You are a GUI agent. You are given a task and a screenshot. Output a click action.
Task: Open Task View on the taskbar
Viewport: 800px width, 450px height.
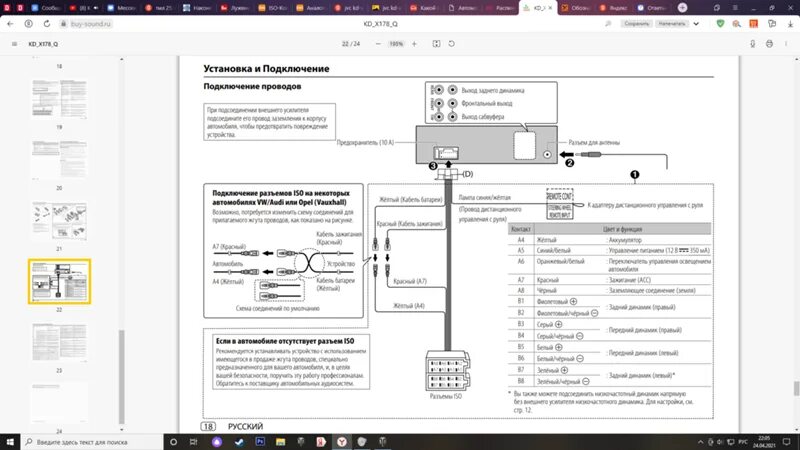click(193, 442)
